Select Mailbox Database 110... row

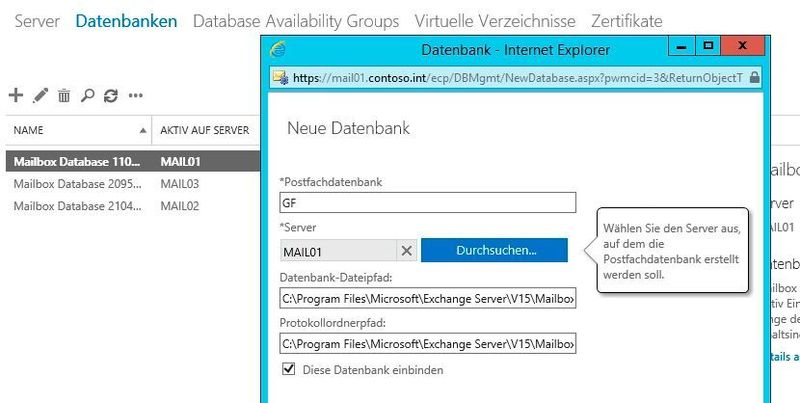(133, 162)
